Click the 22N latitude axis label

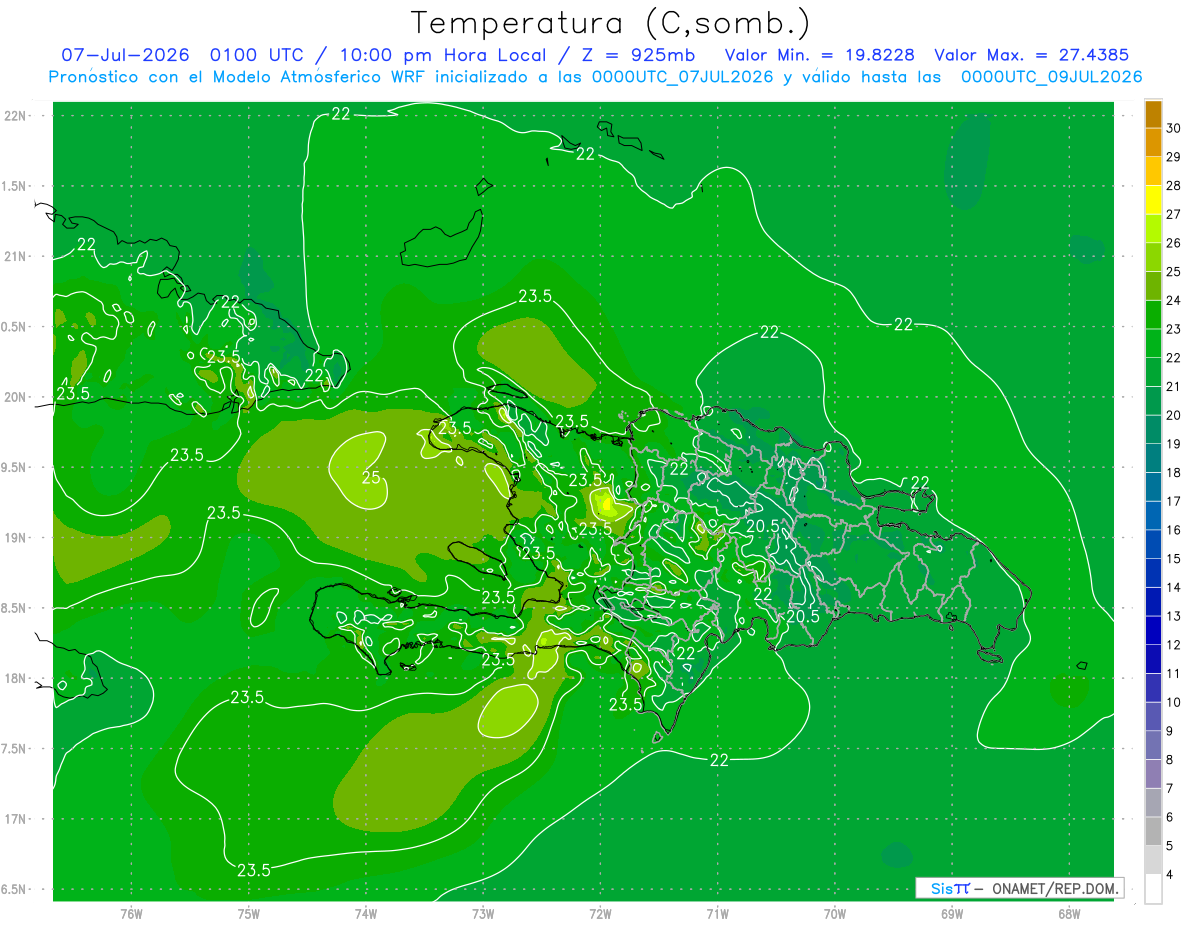coord(16,116)
